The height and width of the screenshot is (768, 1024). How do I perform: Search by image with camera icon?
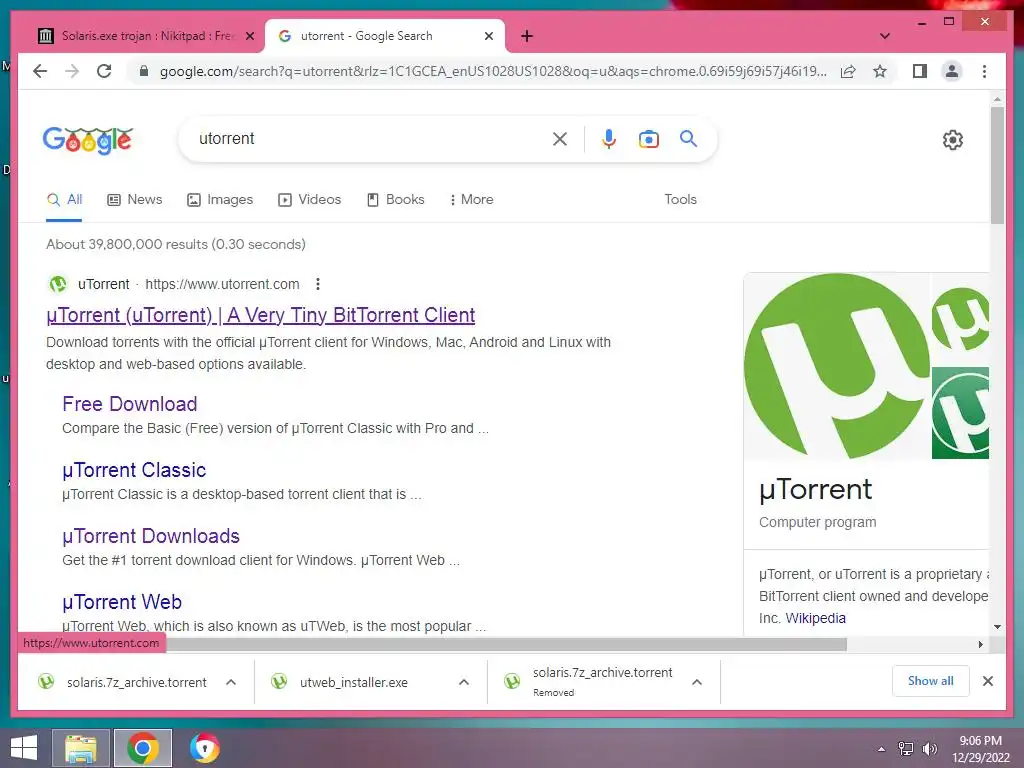(x=648, y=139)
